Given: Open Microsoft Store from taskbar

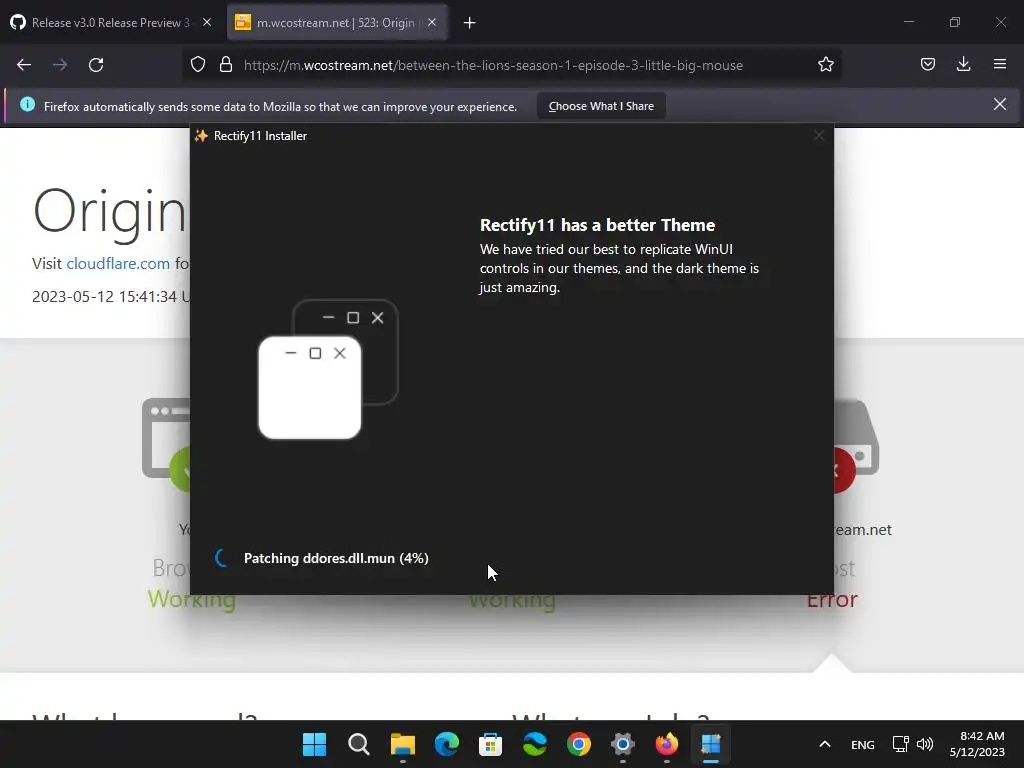Looking at the screenshot, I should (490, 744).
